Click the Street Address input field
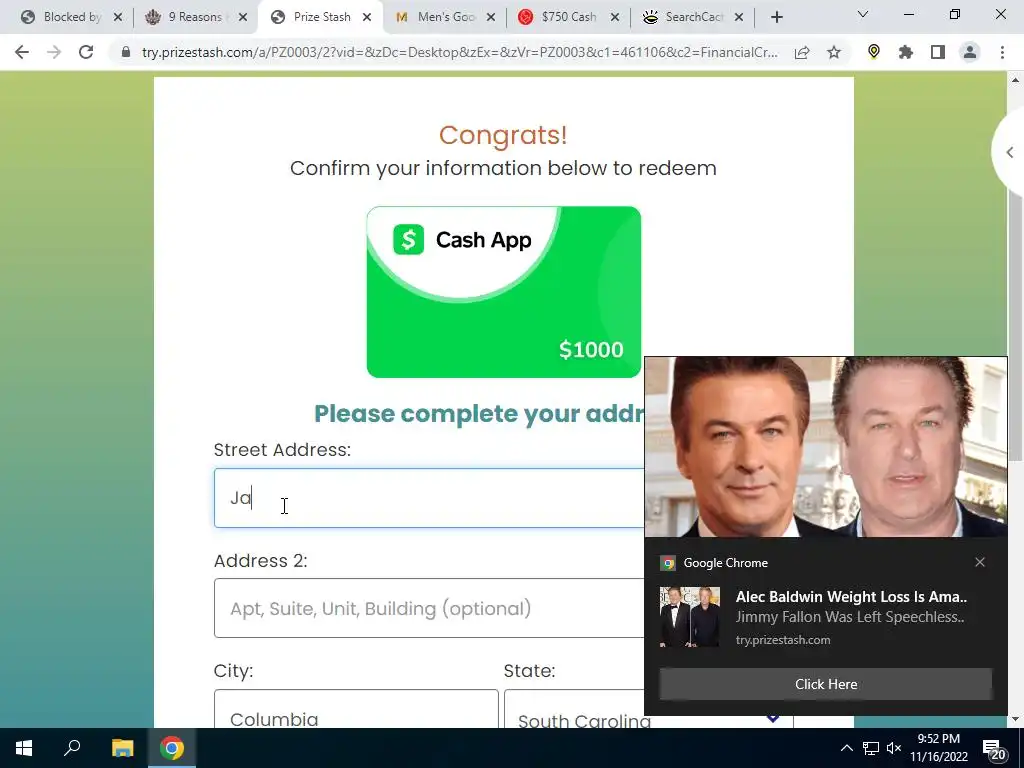 [x=429, y=498]
